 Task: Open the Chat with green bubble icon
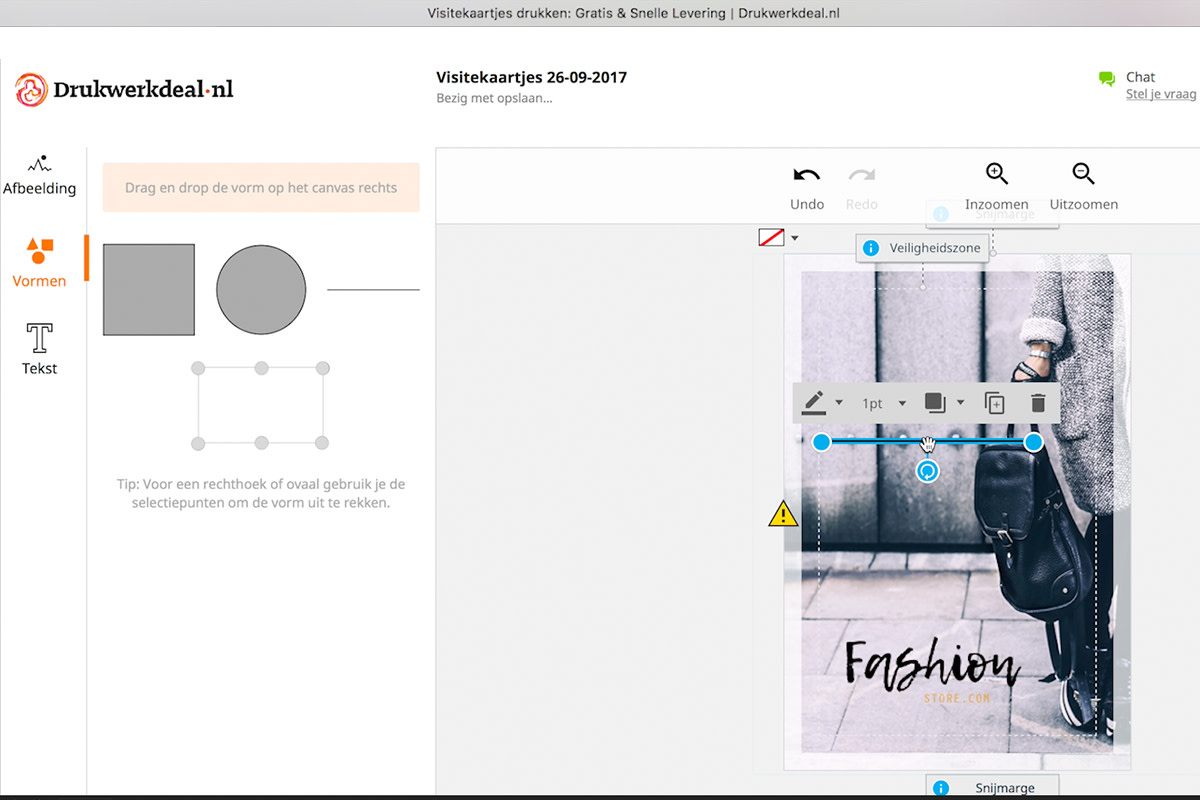1126,77
